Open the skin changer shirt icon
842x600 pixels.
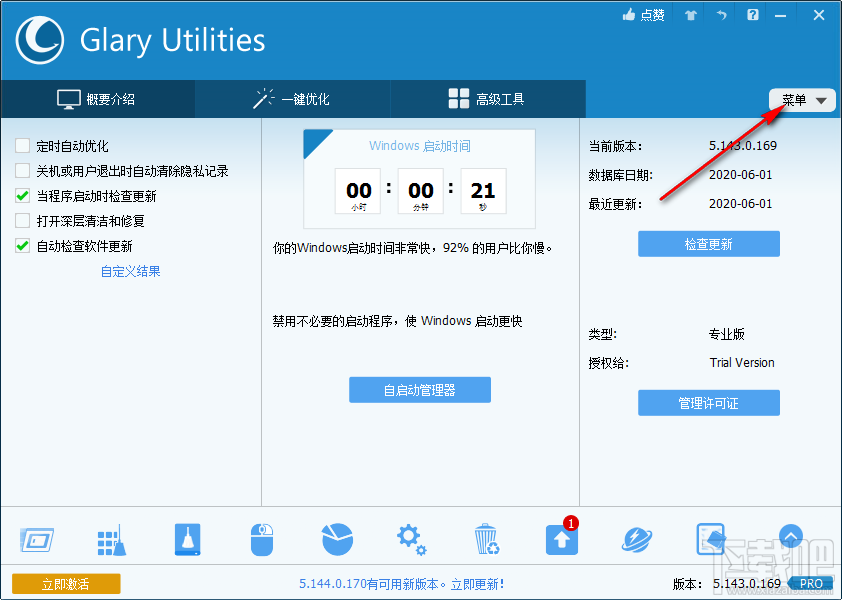point(689,15)
